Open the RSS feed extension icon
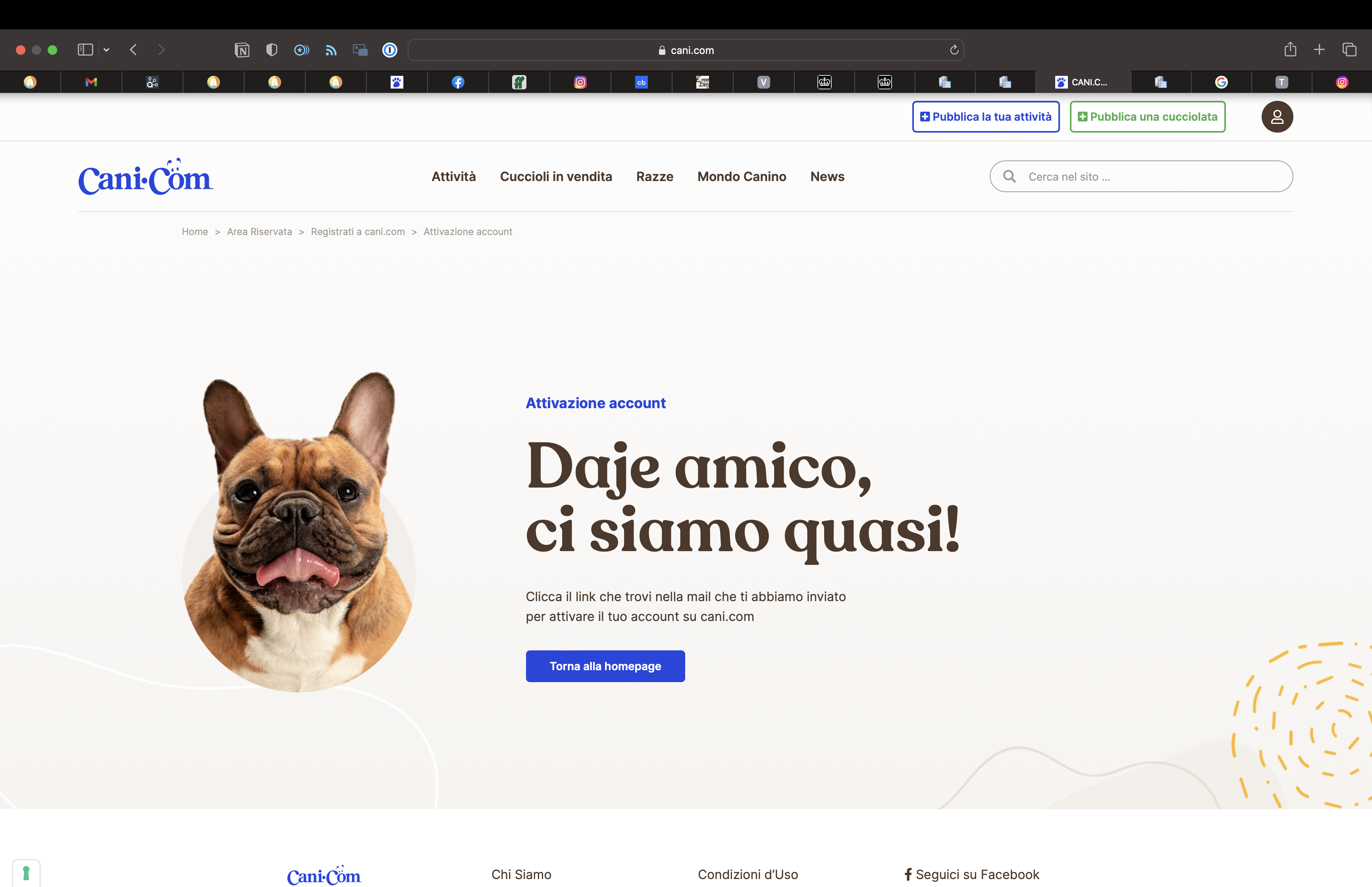The width and height of the screenshot is (1372, 887). [x=331, y=50]
